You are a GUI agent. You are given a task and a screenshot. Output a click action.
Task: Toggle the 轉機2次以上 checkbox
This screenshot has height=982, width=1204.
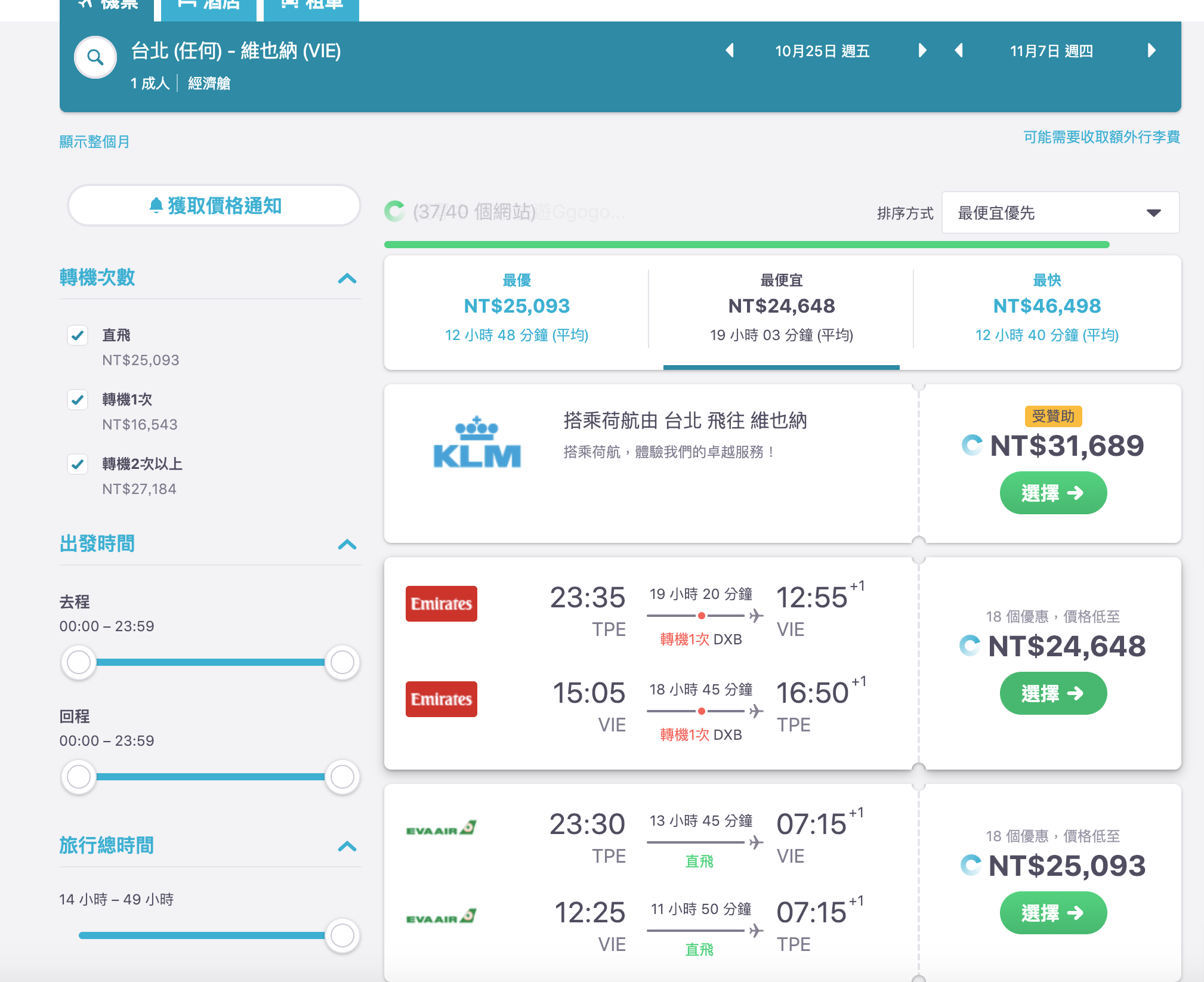coord(78,464)
